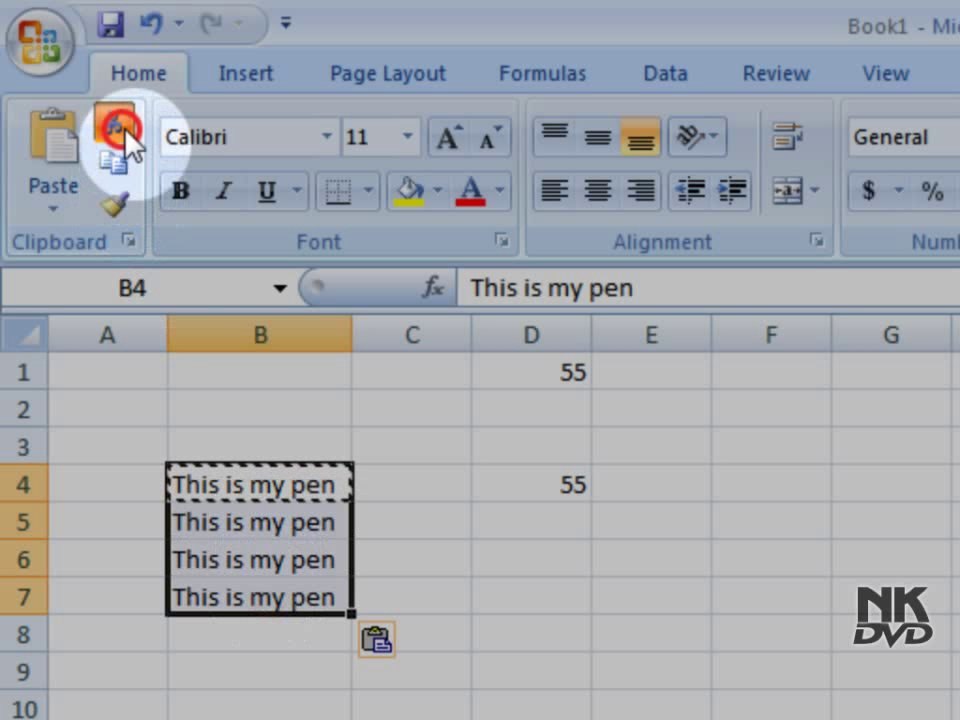Open the Office Button menu

pos(40,42)
